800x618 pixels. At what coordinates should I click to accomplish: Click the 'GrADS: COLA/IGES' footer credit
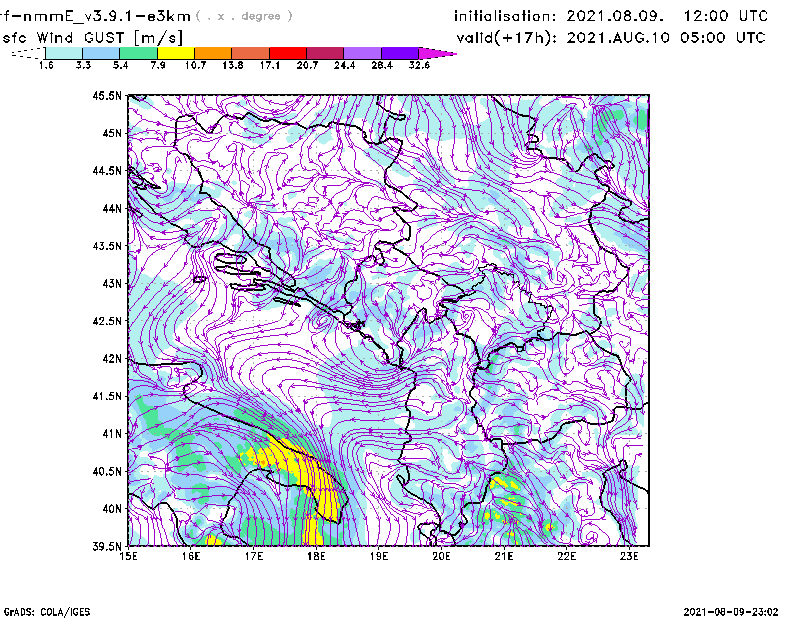[47, 612]
